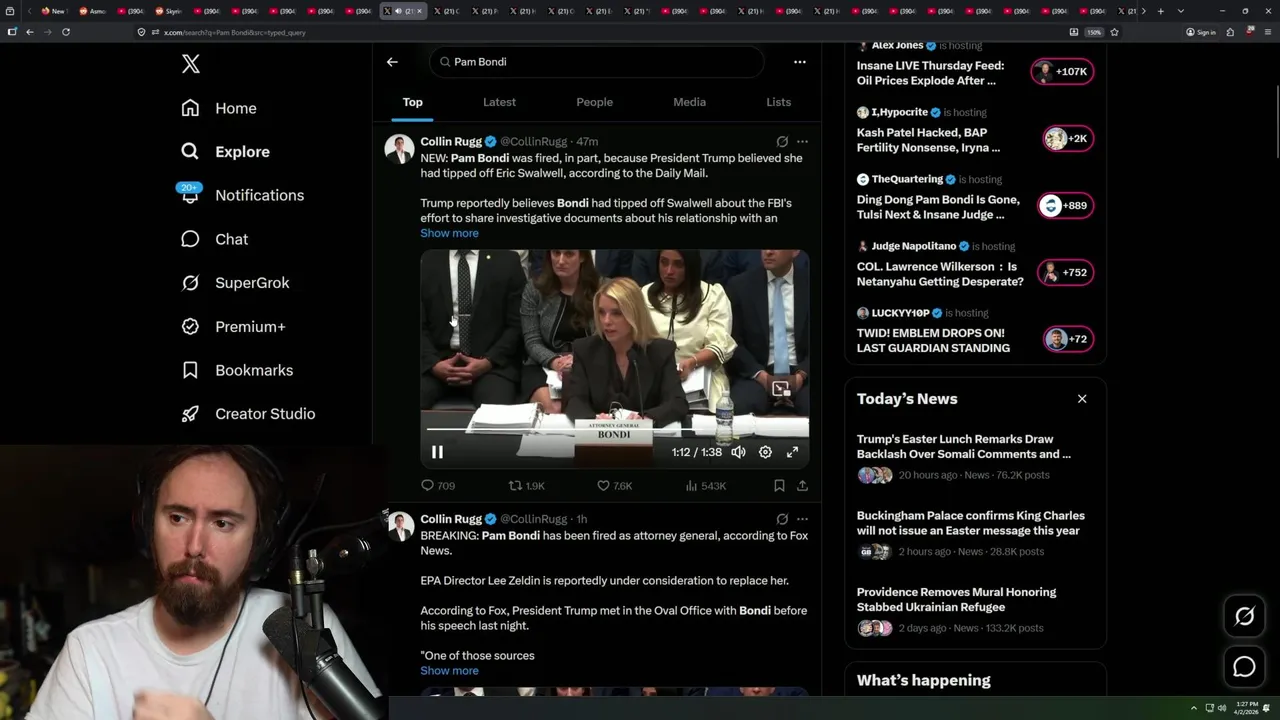Open Chat in the sidebar

click(x=214, y=239)
